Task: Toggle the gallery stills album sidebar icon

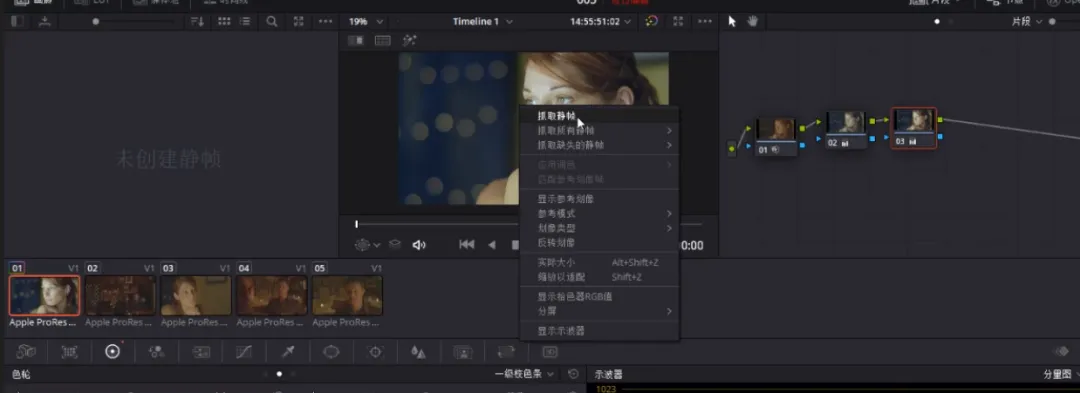Action: (x=17, y=21)
